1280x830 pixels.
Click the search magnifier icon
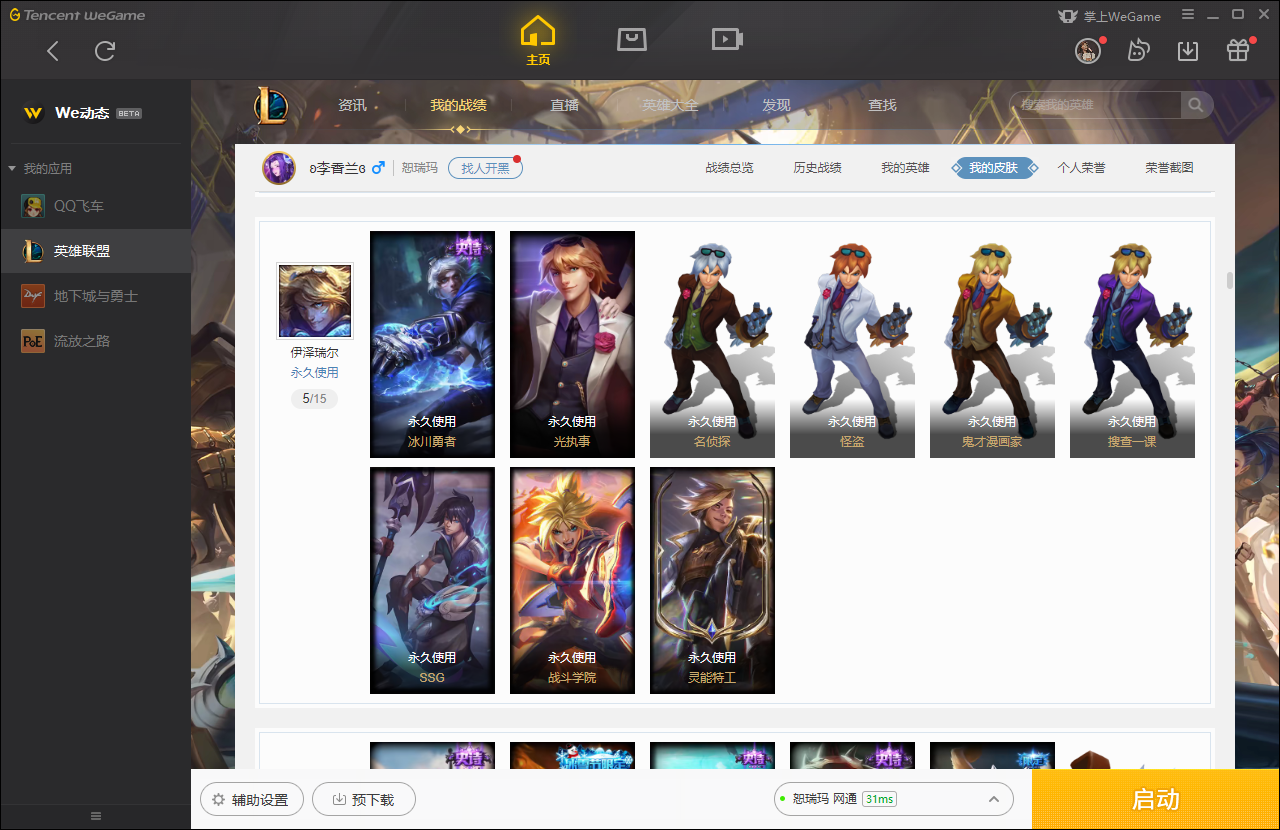(1196, 105)
